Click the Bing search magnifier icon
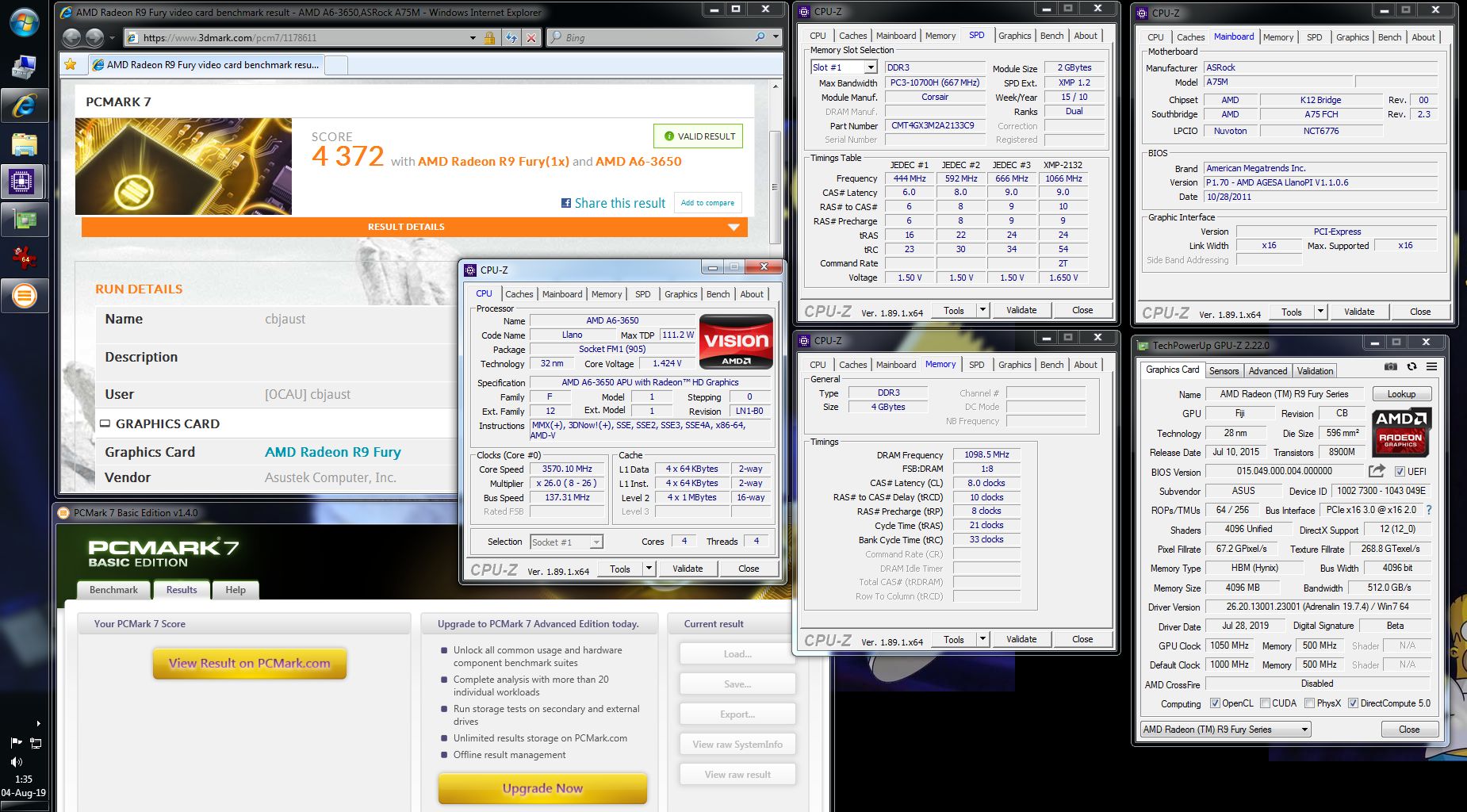The width and height of the screenshot is (1467, 812). point(760,37)
